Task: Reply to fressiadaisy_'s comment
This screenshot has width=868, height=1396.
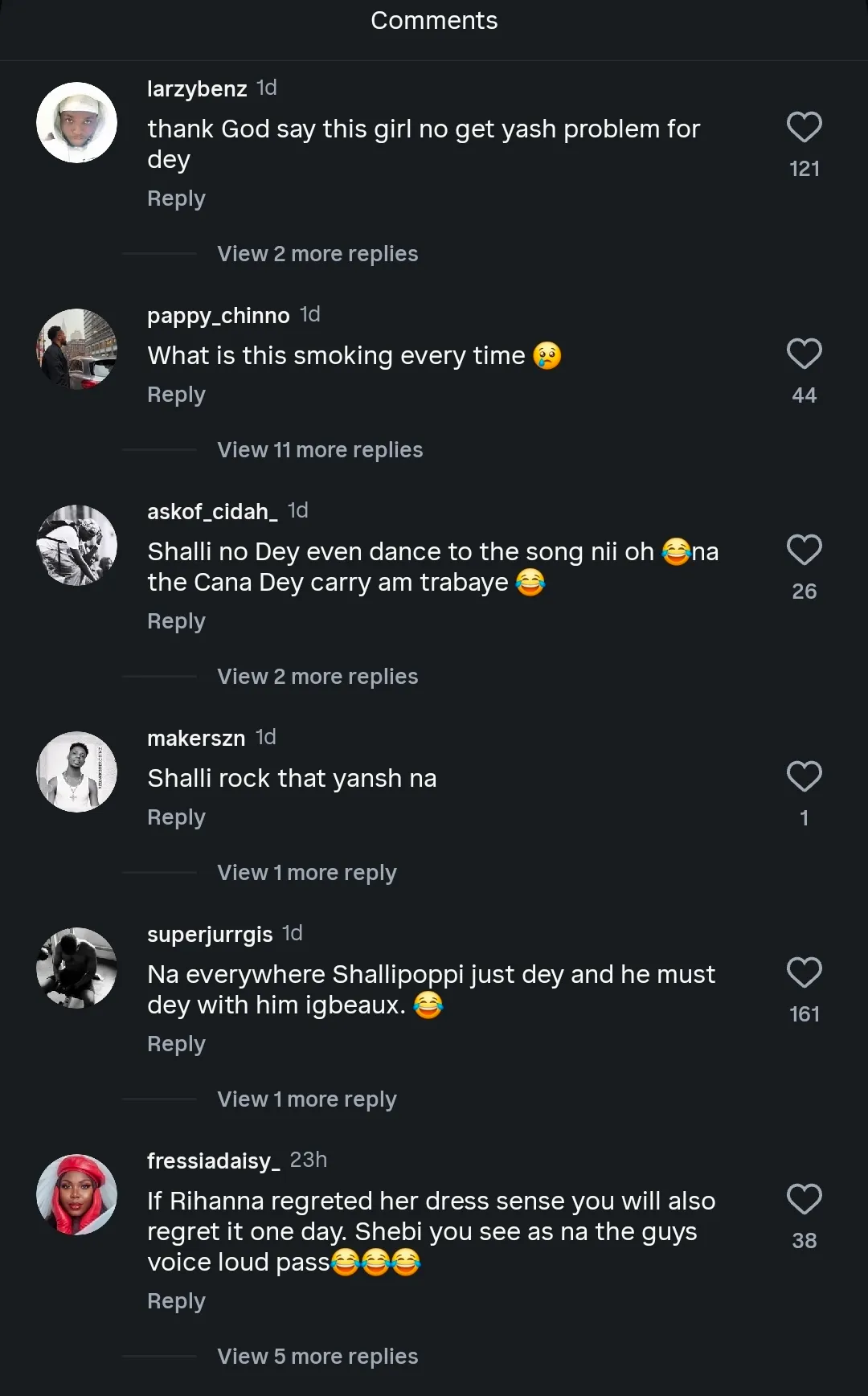Action: click(176, 1301)
